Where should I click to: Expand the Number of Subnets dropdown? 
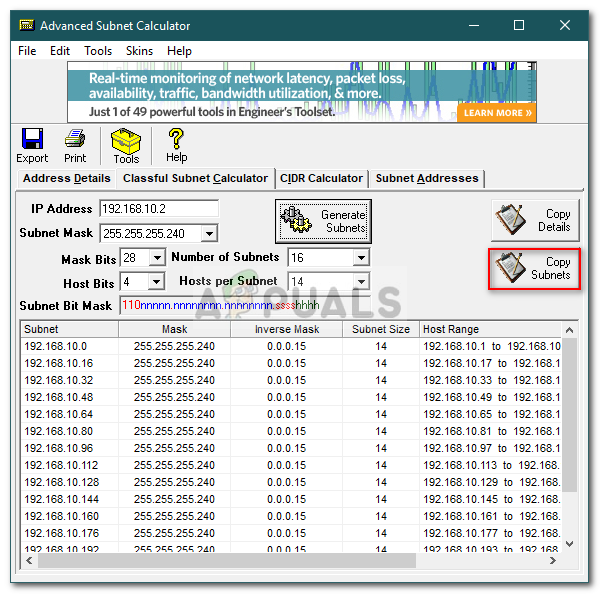pyautogui.click(x=361, y=258)
